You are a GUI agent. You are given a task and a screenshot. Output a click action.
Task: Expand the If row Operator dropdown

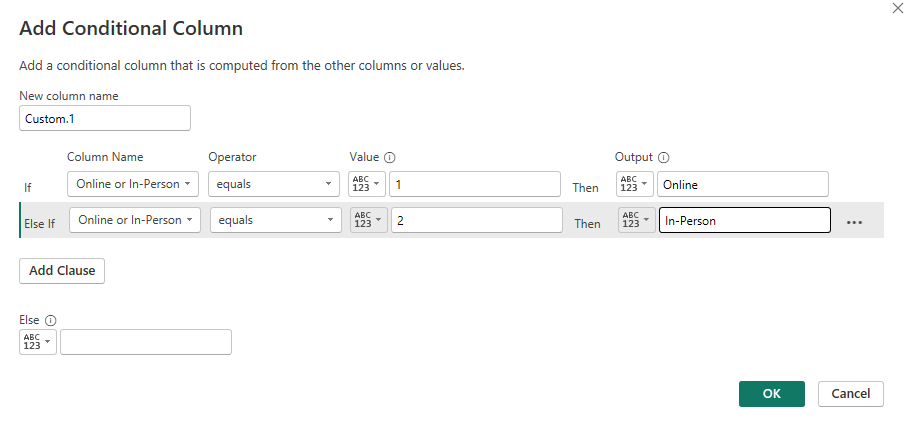click(274, 184)
